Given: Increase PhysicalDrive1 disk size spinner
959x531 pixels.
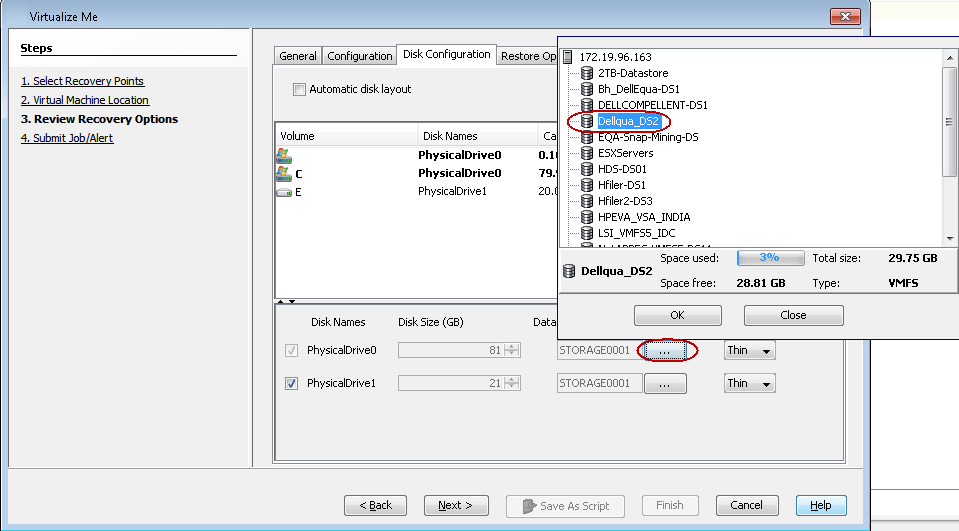Looking at the screenshot, I should pyautogui.click(x=513, y=379).
